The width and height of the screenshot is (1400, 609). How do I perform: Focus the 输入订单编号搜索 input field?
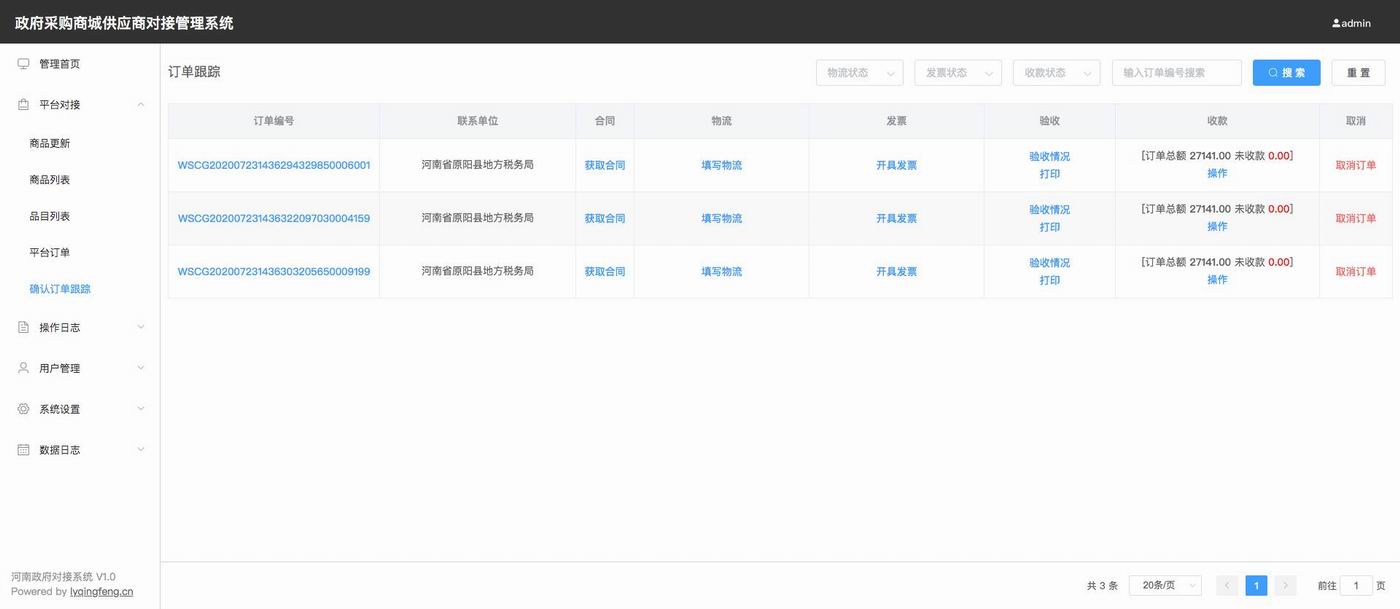pos(1176,73)
